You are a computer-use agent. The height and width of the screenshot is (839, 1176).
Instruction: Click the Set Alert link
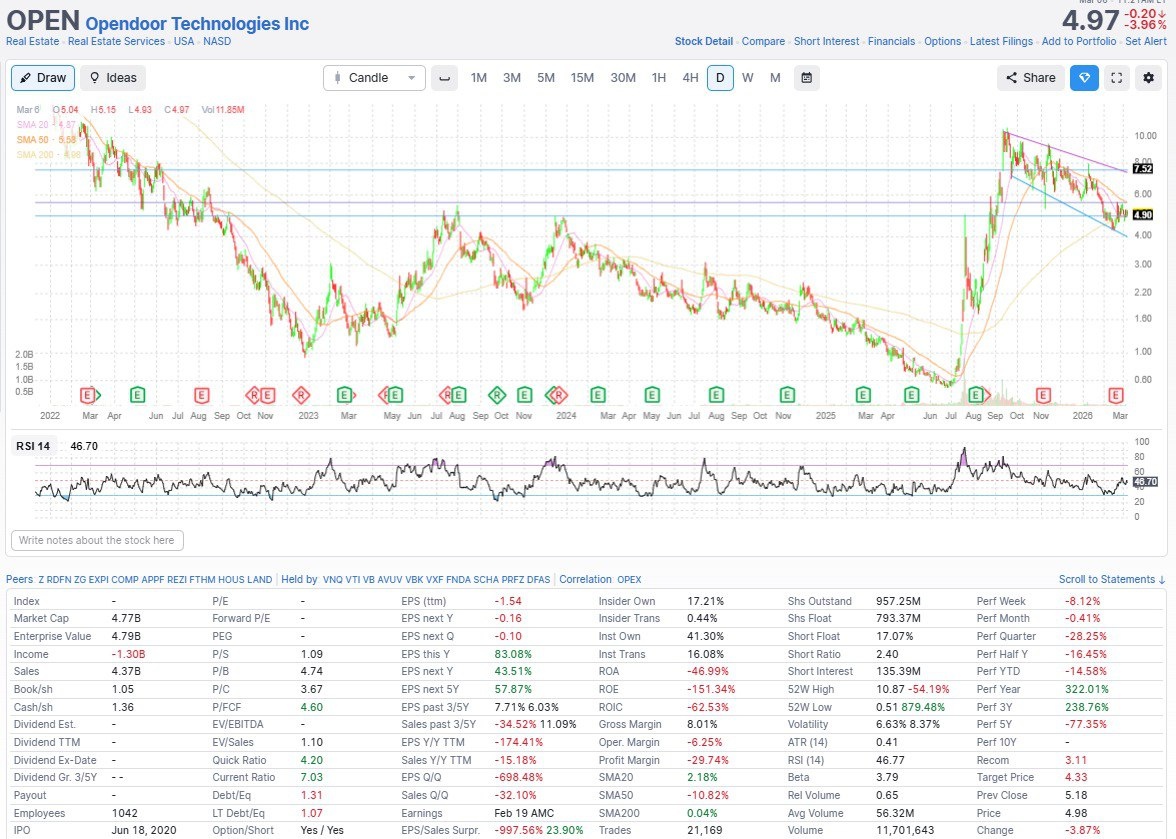[x=1145, y=41]
